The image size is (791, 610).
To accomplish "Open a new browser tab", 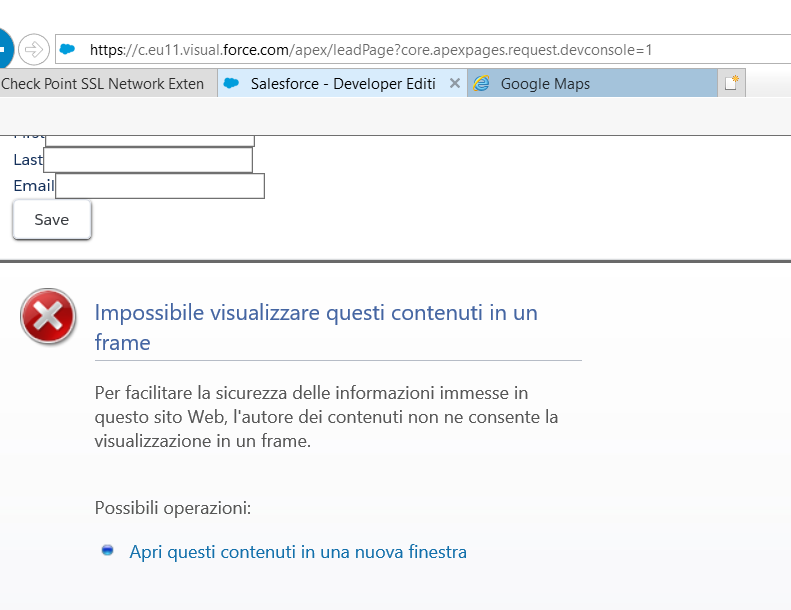I will (x=731, y=84).
